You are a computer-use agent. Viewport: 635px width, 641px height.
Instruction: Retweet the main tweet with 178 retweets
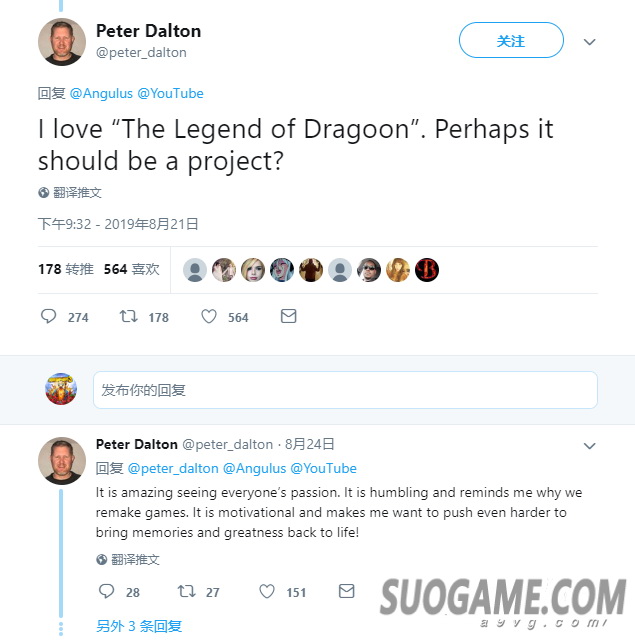point(128,316)
